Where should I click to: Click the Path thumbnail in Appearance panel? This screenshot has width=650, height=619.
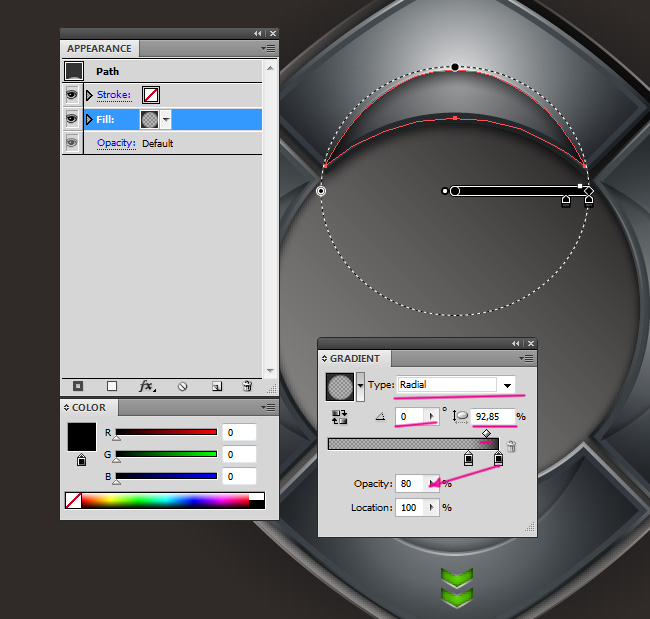click(74, 71)
